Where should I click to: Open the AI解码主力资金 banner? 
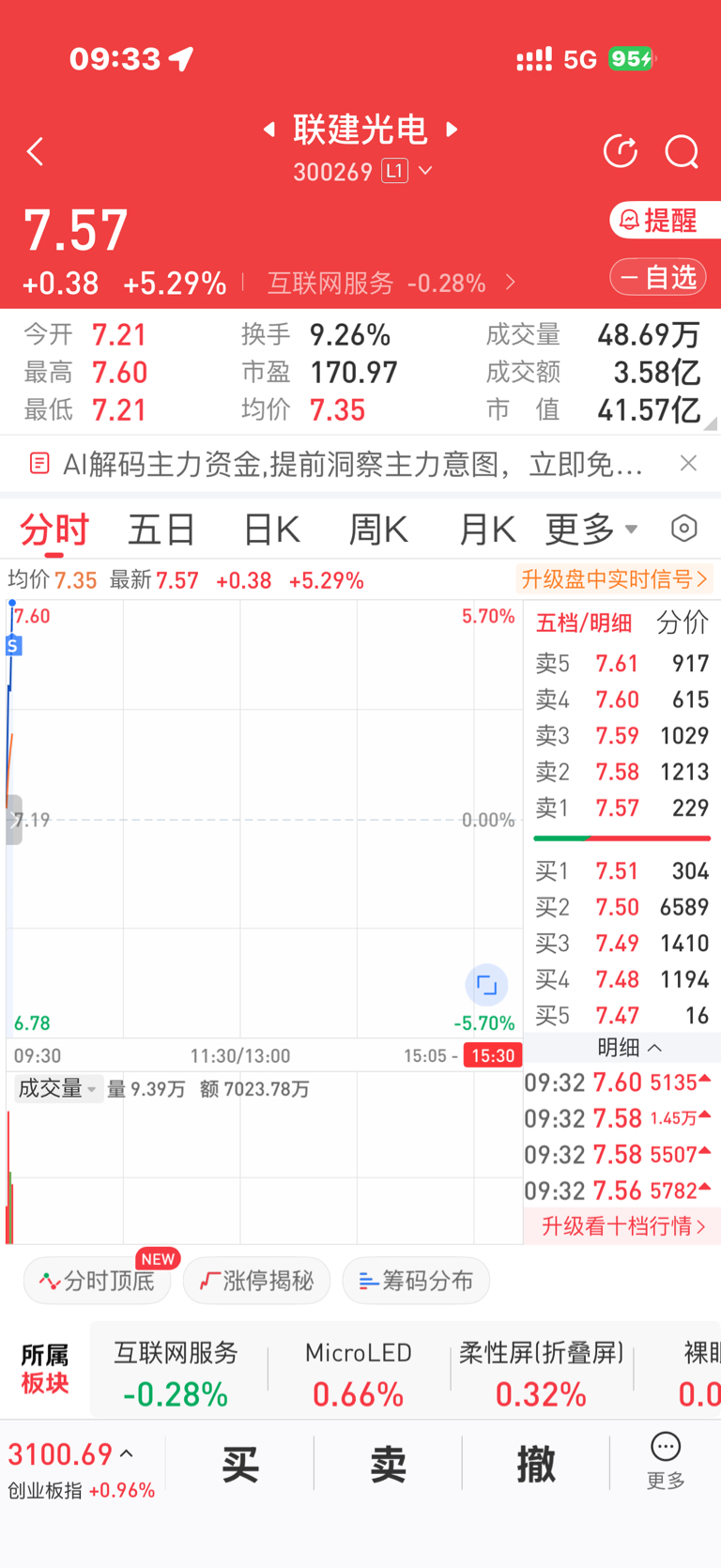pyautogui.click(x=352, y=464)
